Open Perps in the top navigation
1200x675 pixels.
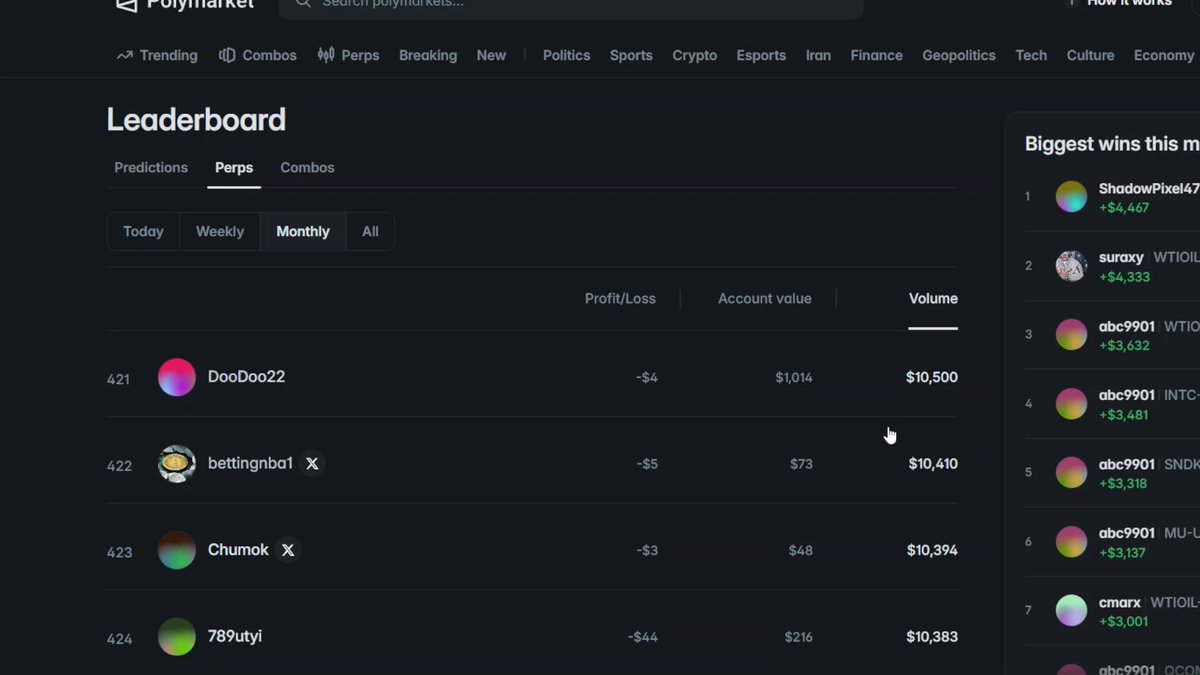348,55
